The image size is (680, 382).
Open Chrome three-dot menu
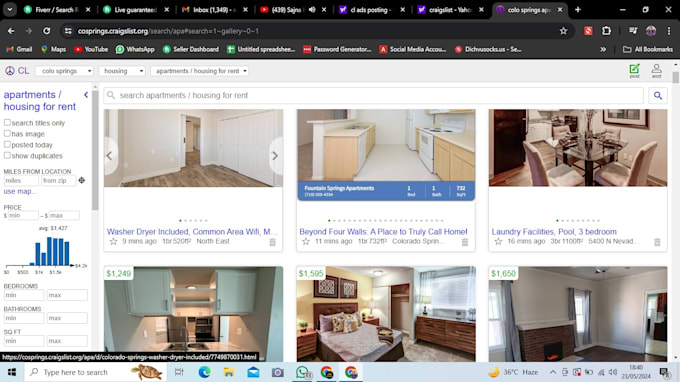pos(669,31)
